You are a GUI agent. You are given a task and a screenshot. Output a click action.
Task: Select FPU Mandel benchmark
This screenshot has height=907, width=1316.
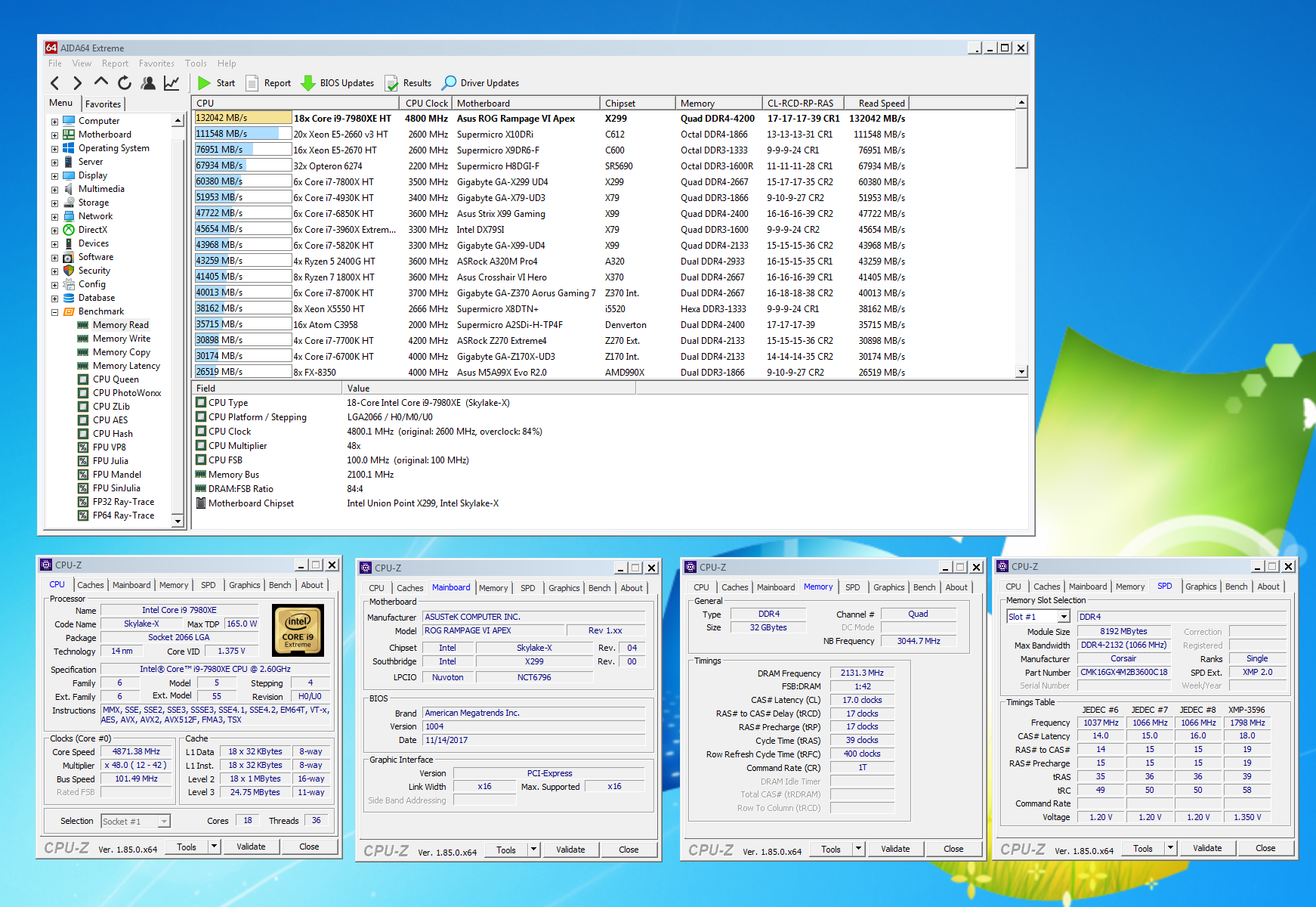[116, 475]
